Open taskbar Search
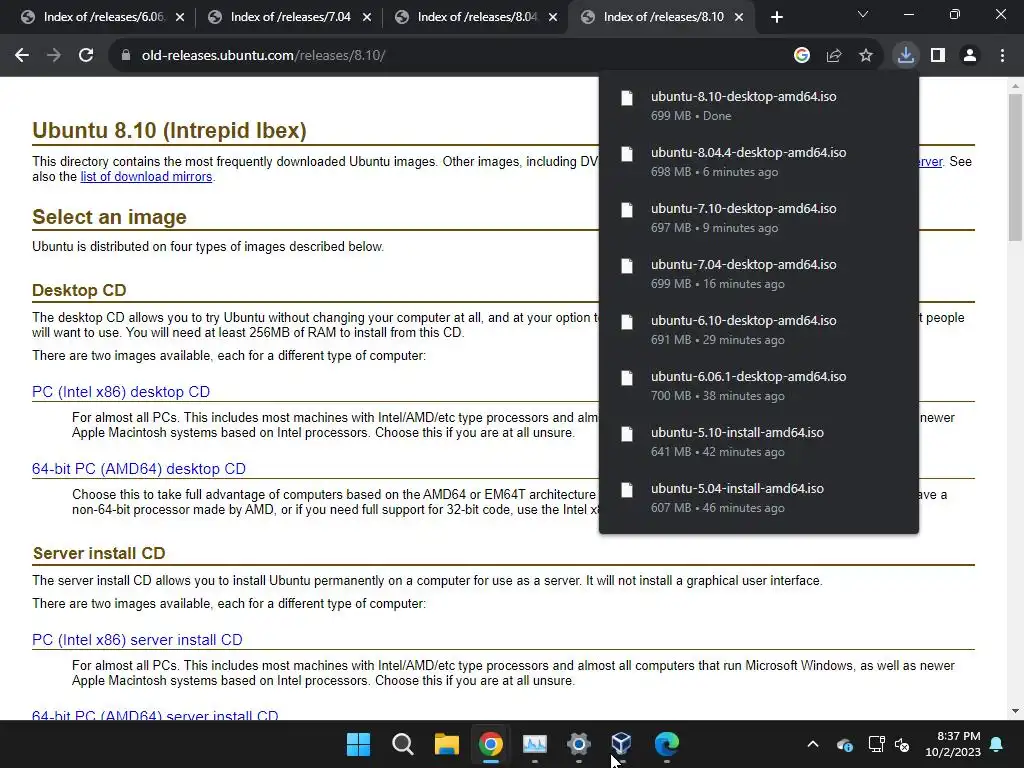 (402, 744)
